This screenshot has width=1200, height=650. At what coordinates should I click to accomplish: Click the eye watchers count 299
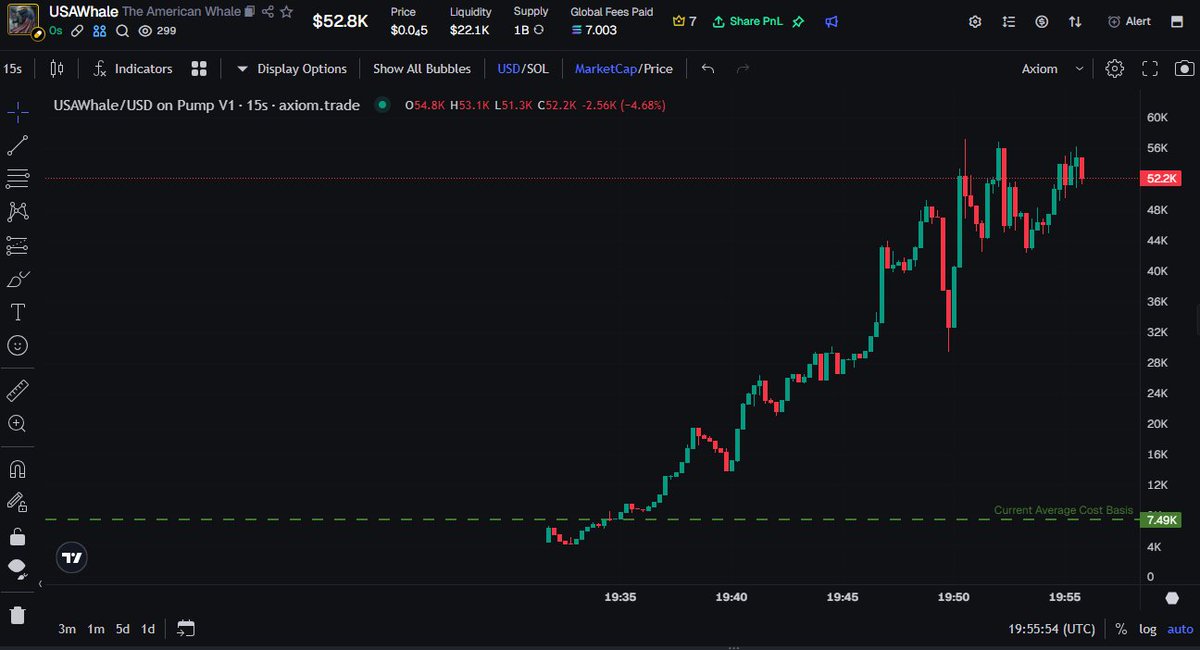[x=157, y=31]
